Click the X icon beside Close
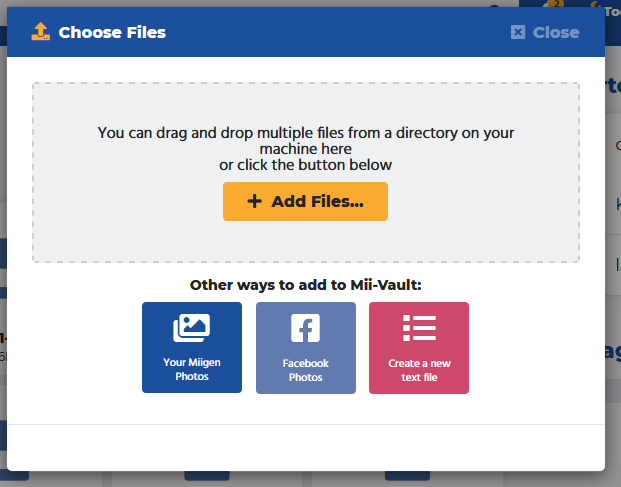The image size is (621, 487). click(x=517, y=32)
